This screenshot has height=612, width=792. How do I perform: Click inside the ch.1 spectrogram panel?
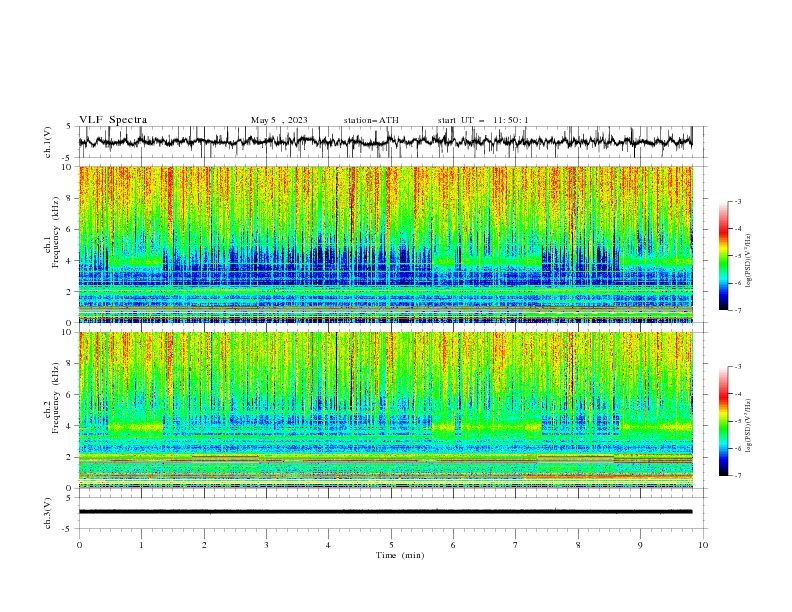(x=386, y=244)
